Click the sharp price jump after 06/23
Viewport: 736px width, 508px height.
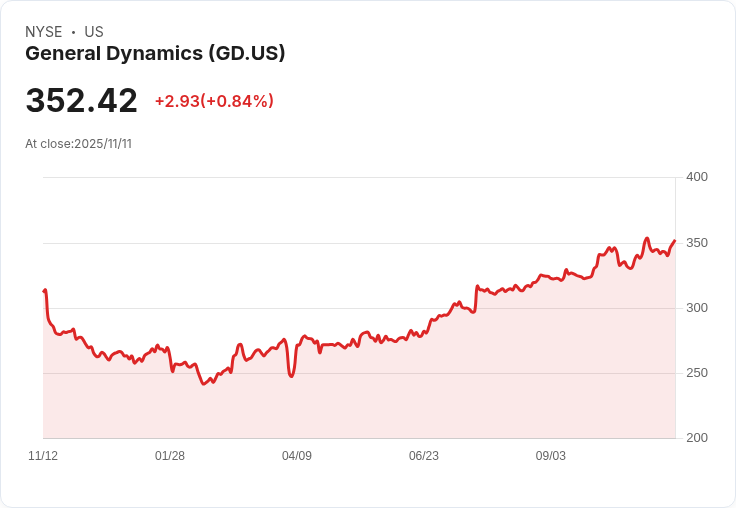[x=478, y=288]
